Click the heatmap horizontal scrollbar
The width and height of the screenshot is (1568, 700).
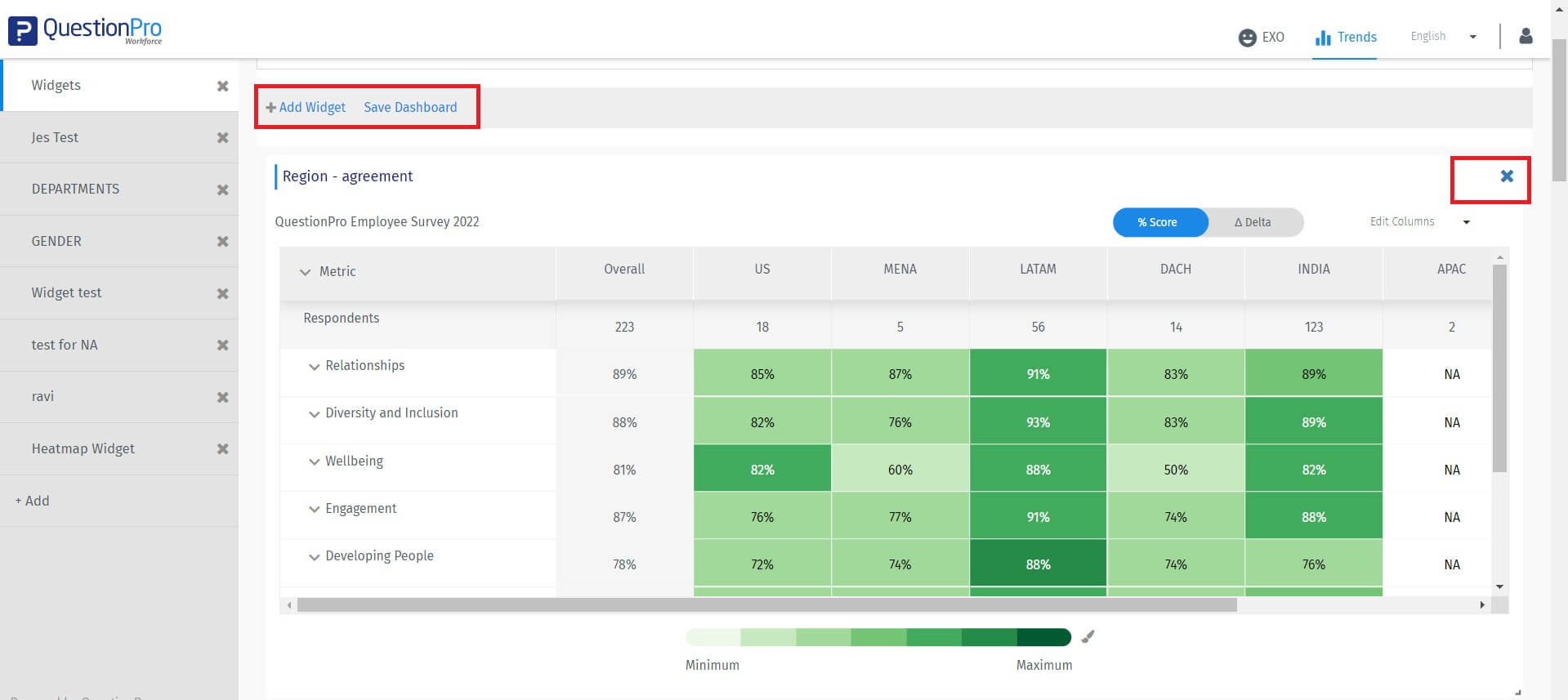point(766,605)
